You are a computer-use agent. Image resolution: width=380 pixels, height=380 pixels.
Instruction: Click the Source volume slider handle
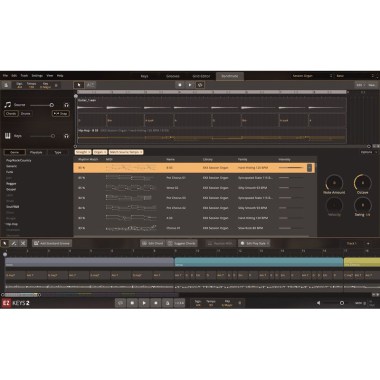tap(52, 105)
